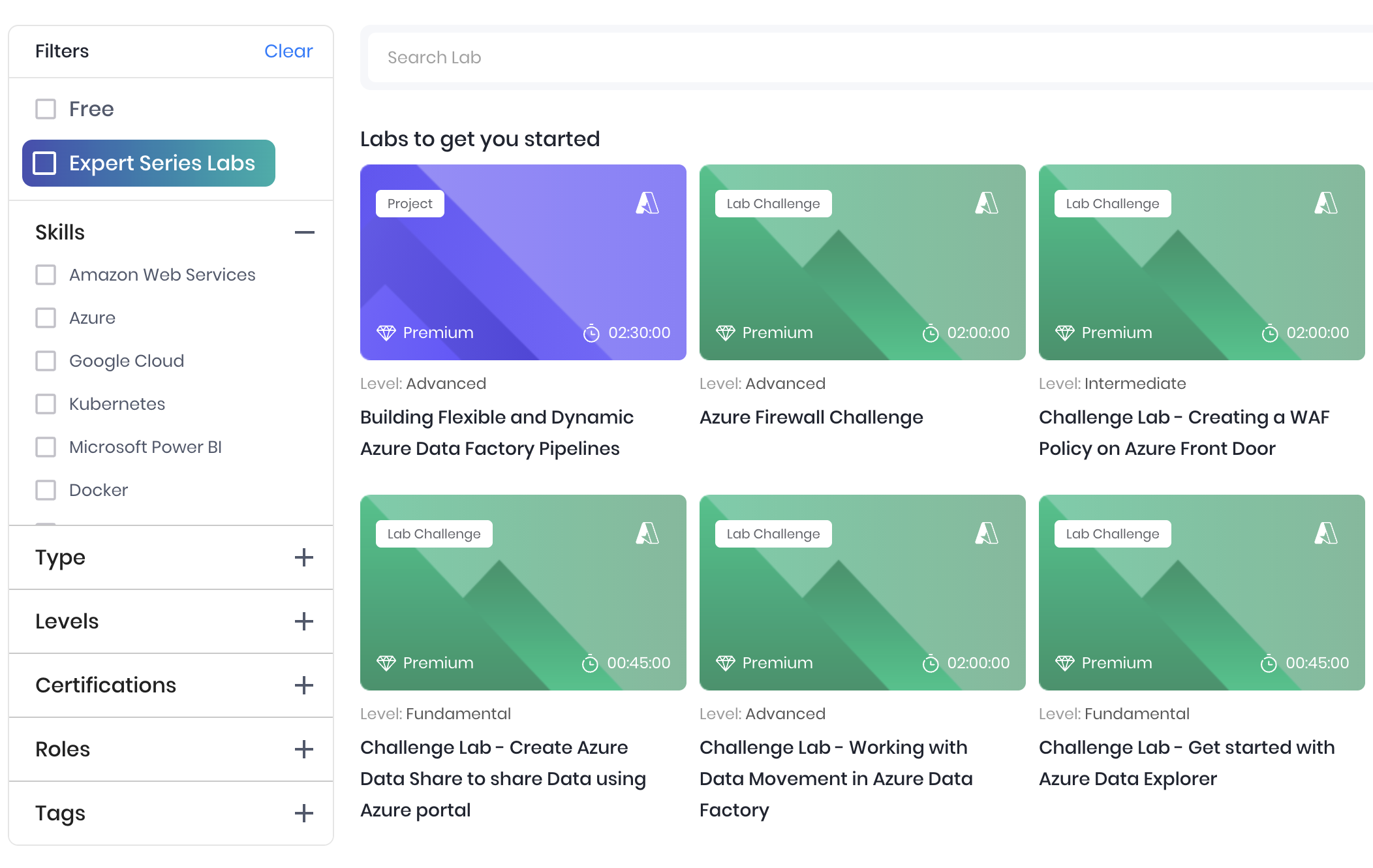Open Create Azure Data Share lab title
Image resolution: width=1373 pixels, height=868 pixels.
point(503,779)
